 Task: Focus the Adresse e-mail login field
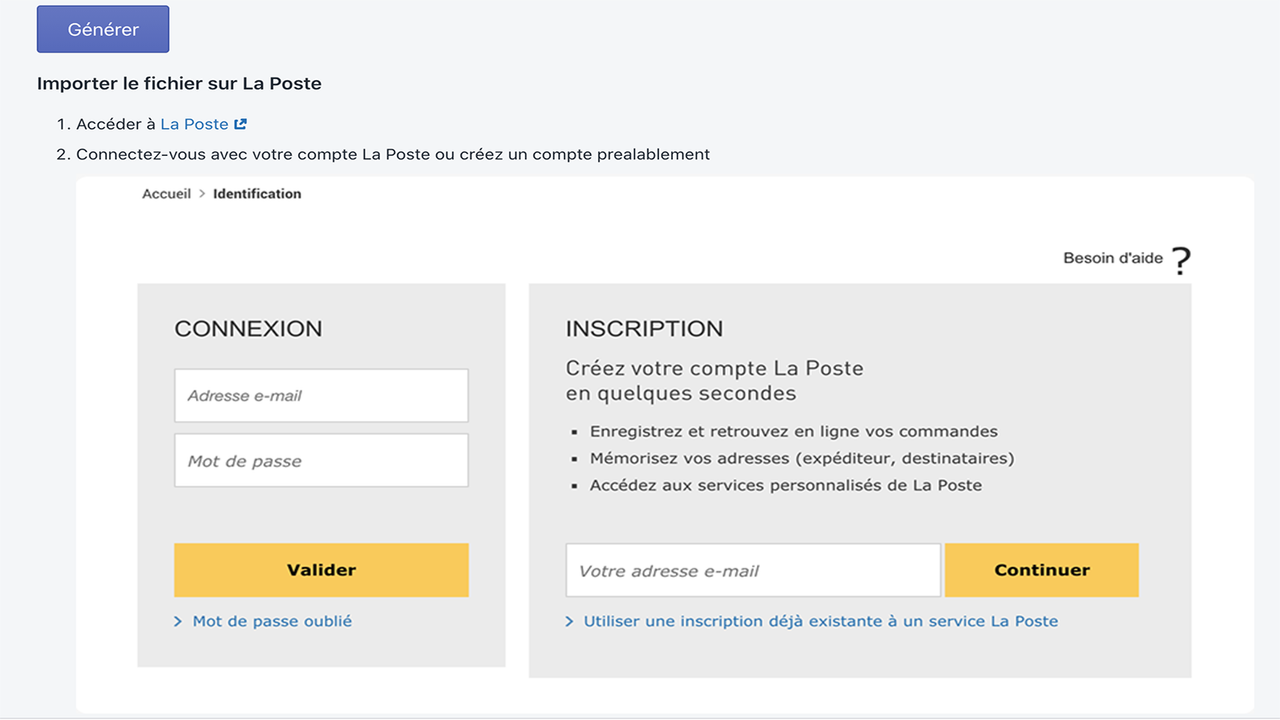pos(320,395)
